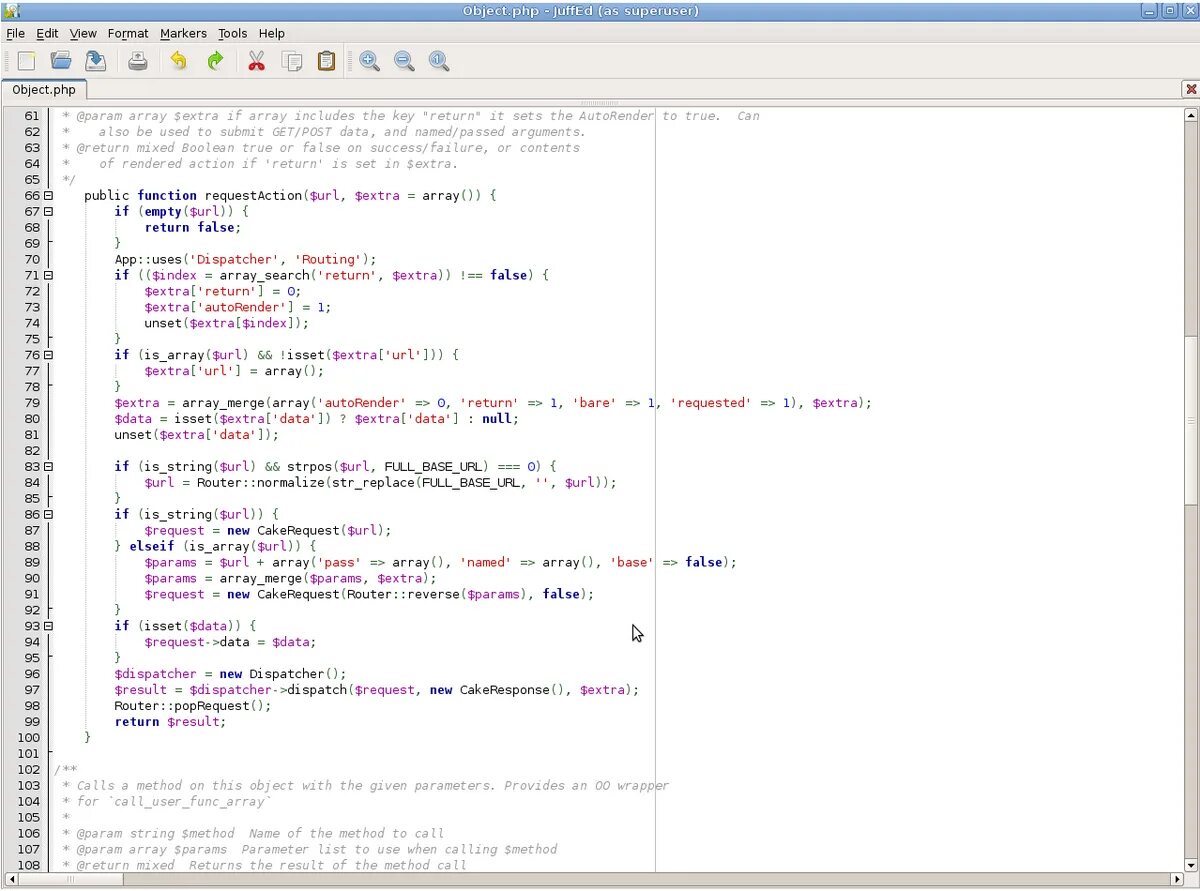Open the Edit menu
Screen dimensions: 1200x891
point(47,33)
